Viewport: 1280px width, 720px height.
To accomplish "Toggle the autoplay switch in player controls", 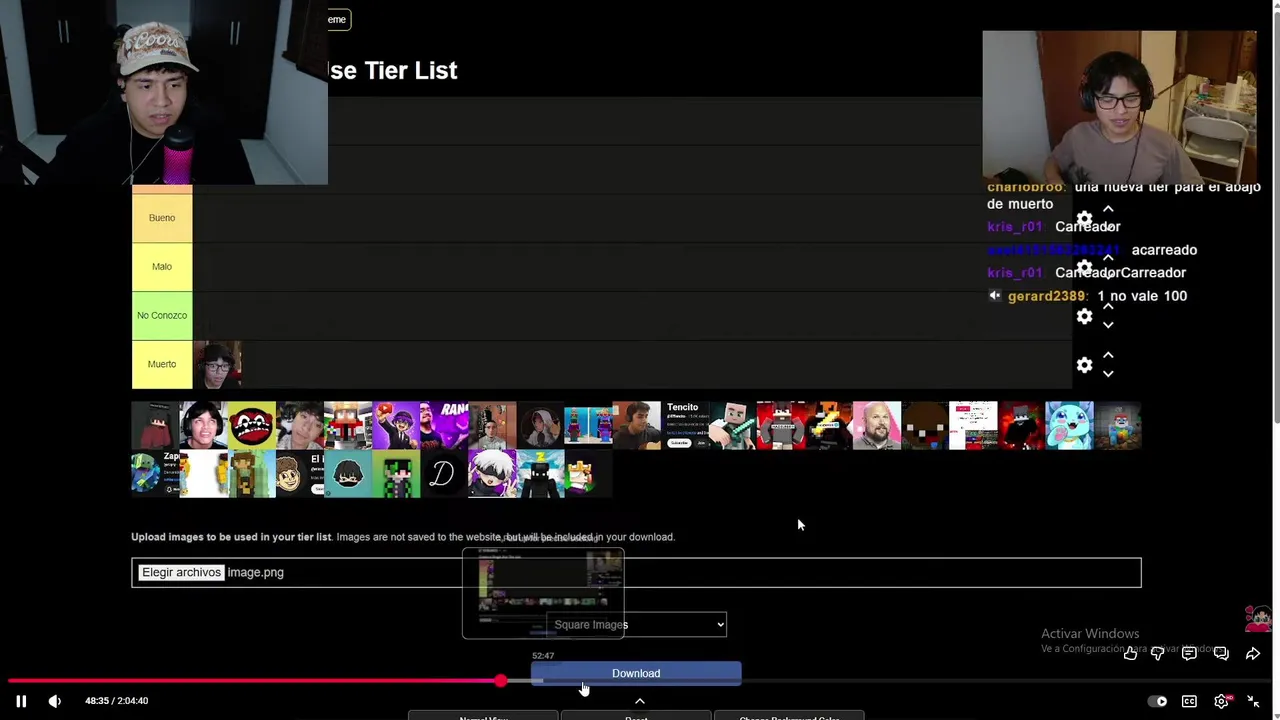I will pos(1157,701).
